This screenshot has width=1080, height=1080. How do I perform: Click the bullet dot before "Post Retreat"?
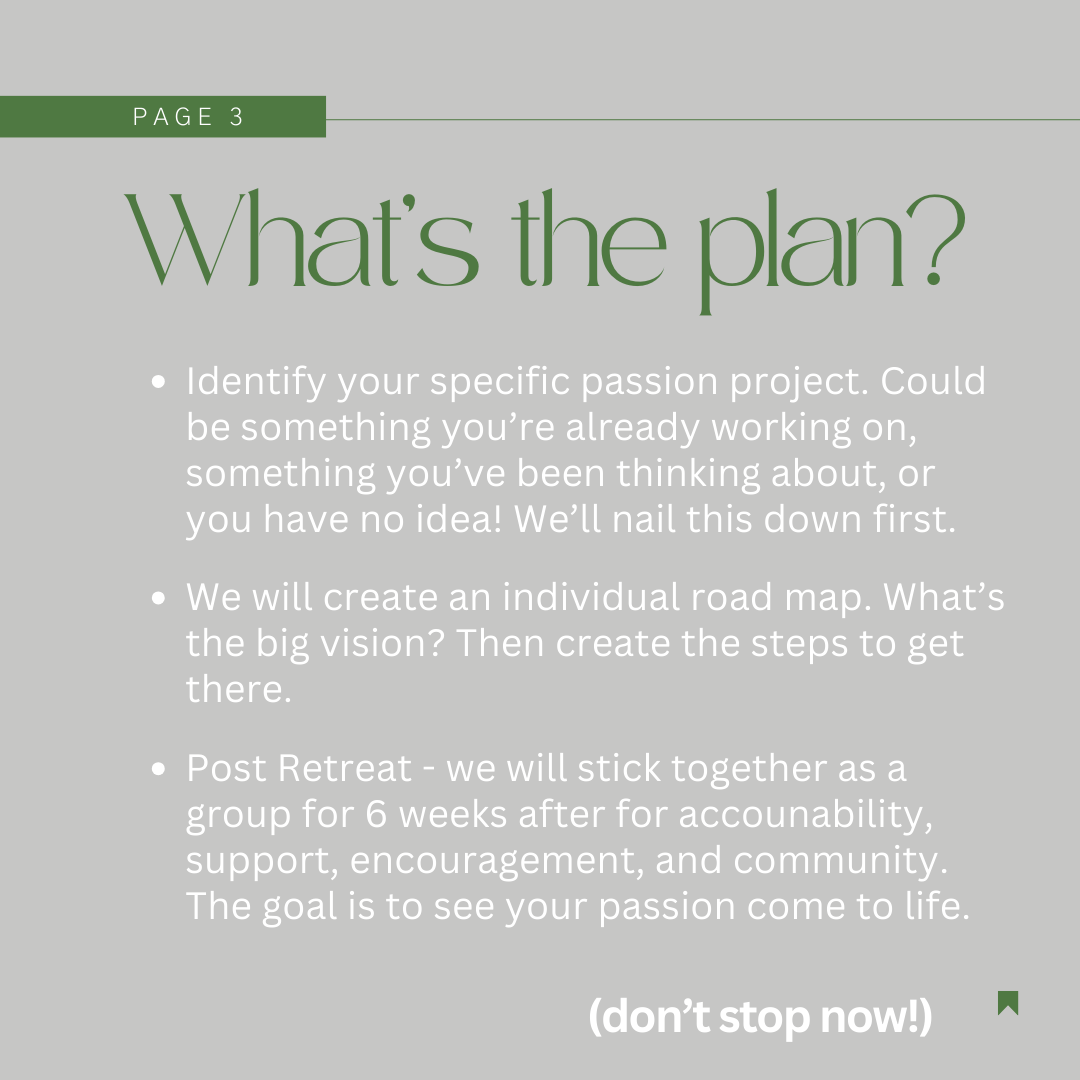tap(158, 770)
